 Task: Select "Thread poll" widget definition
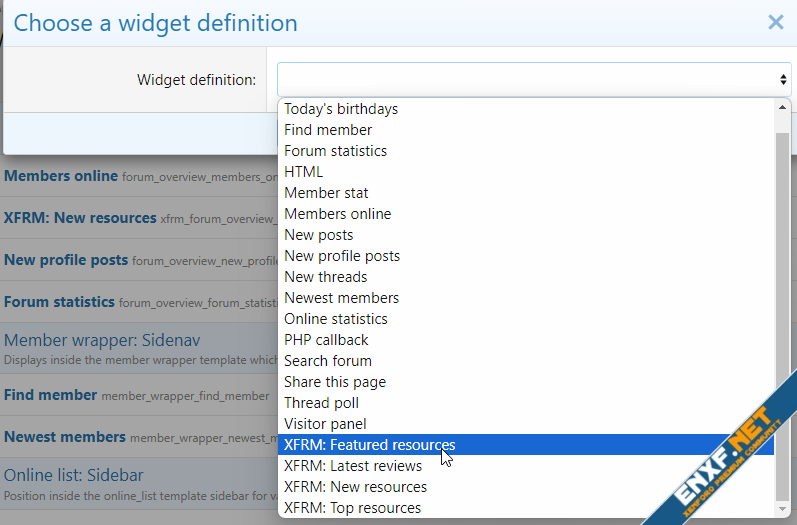tap(321, 403)
